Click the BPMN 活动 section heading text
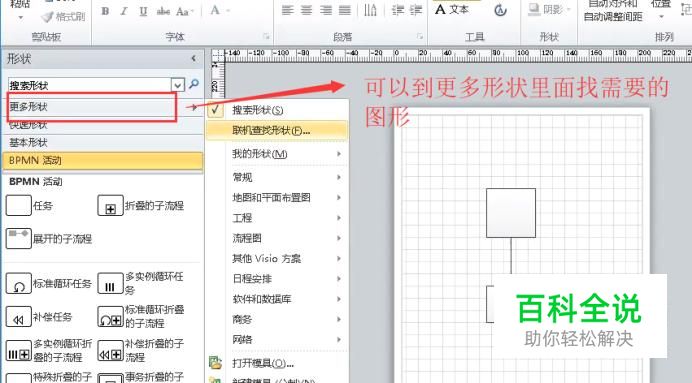The width and height of the screenshot is (692, 383). 36,182
